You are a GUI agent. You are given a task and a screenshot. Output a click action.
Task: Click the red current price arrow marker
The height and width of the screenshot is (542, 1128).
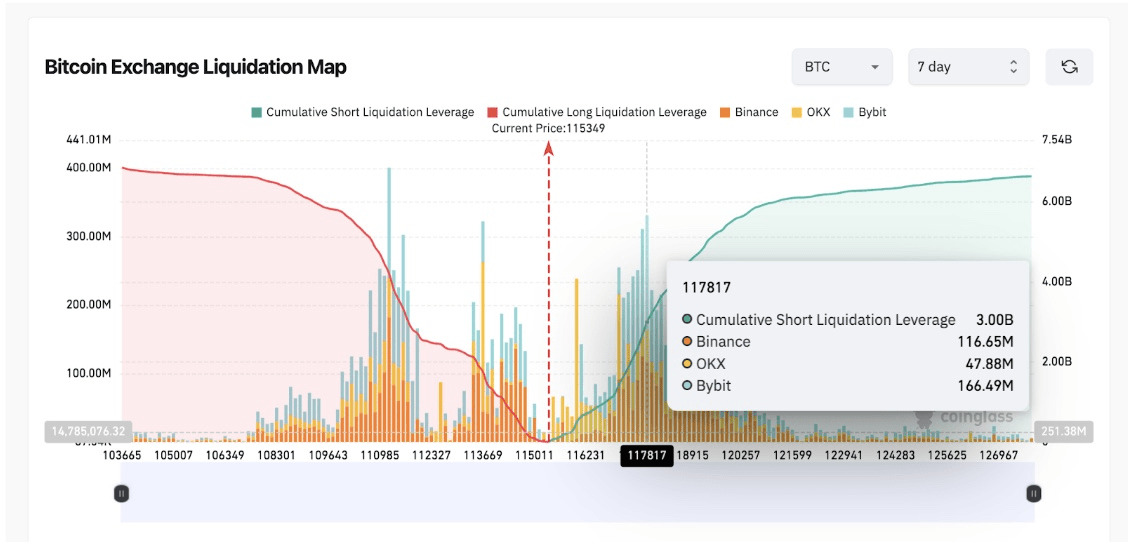[x=548, y=148]
